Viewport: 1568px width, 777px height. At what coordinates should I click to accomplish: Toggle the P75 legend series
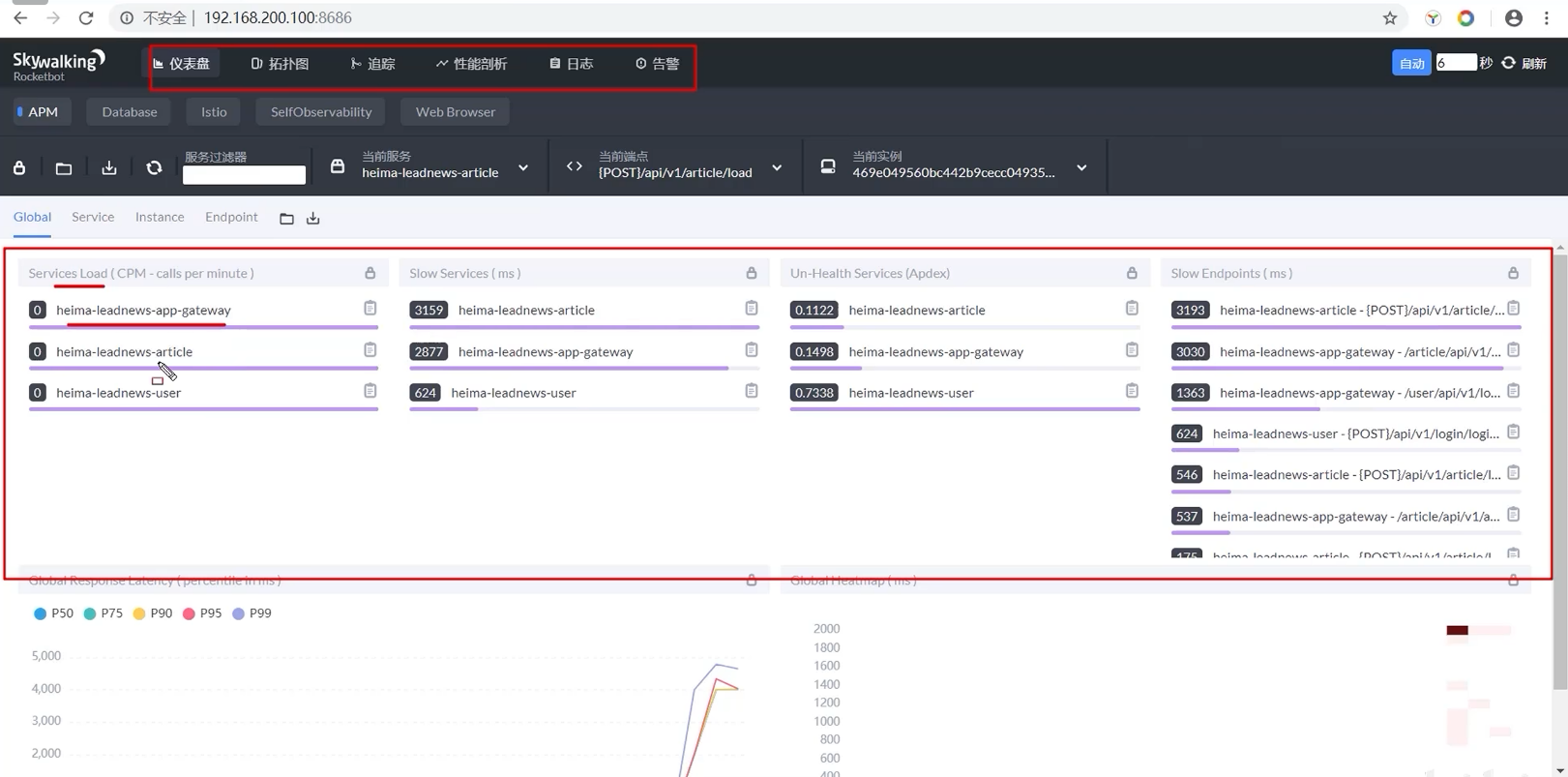click(103, 613)
